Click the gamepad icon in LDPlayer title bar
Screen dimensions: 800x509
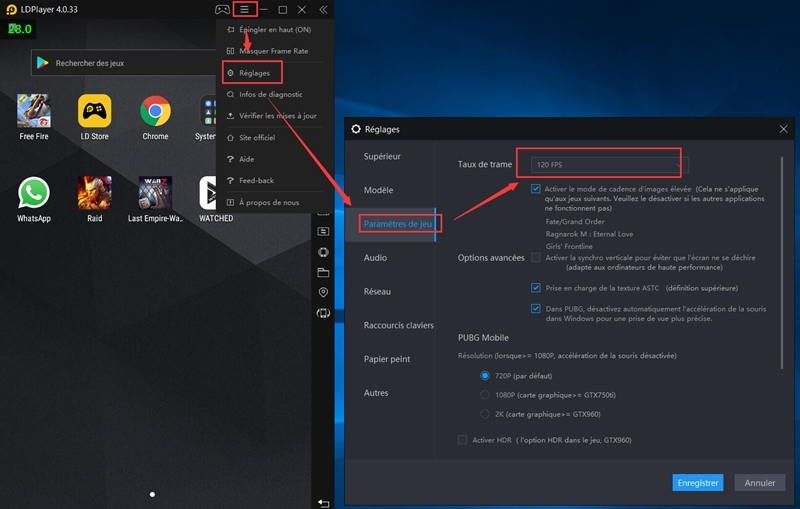(x=222, y=9)
